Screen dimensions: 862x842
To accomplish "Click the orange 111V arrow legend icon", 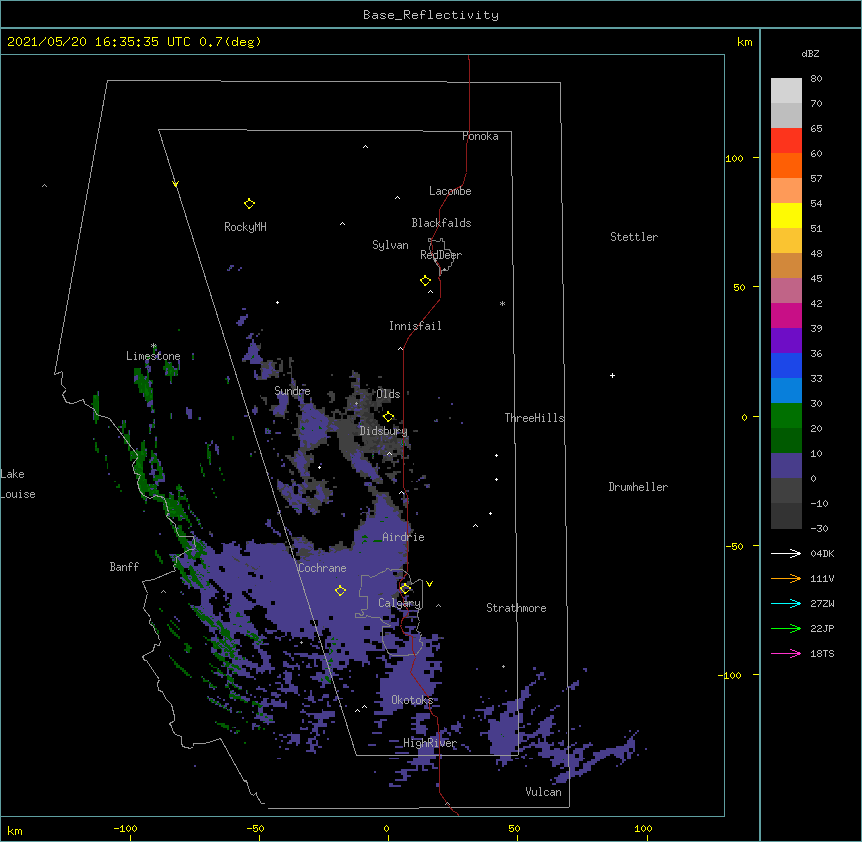I will coord(786,578).
